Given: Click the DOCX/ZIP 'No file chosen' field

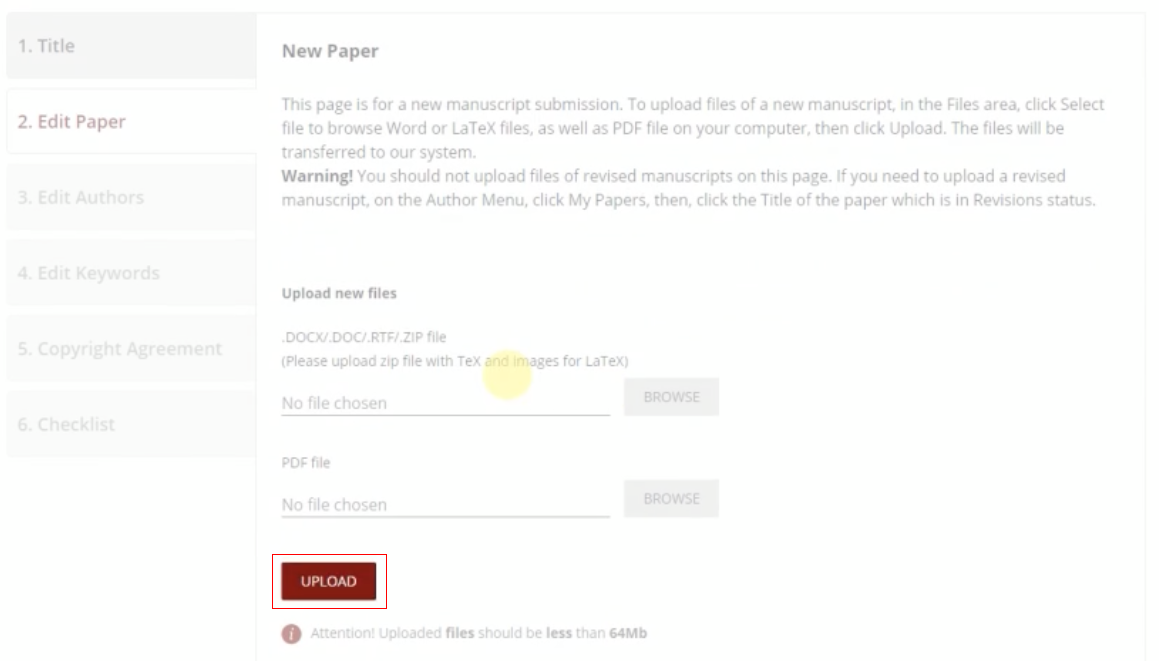Looking at the screenshot, I should [446, 403].
